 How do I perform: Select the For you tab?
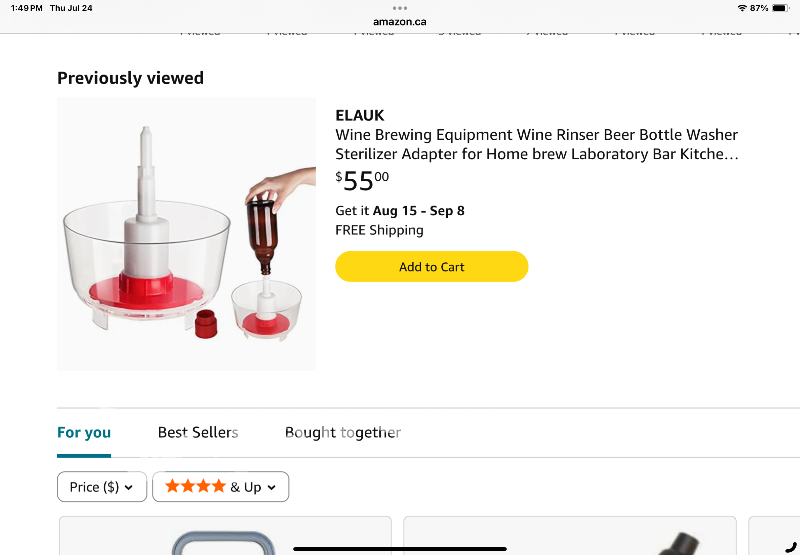(84, 432)
